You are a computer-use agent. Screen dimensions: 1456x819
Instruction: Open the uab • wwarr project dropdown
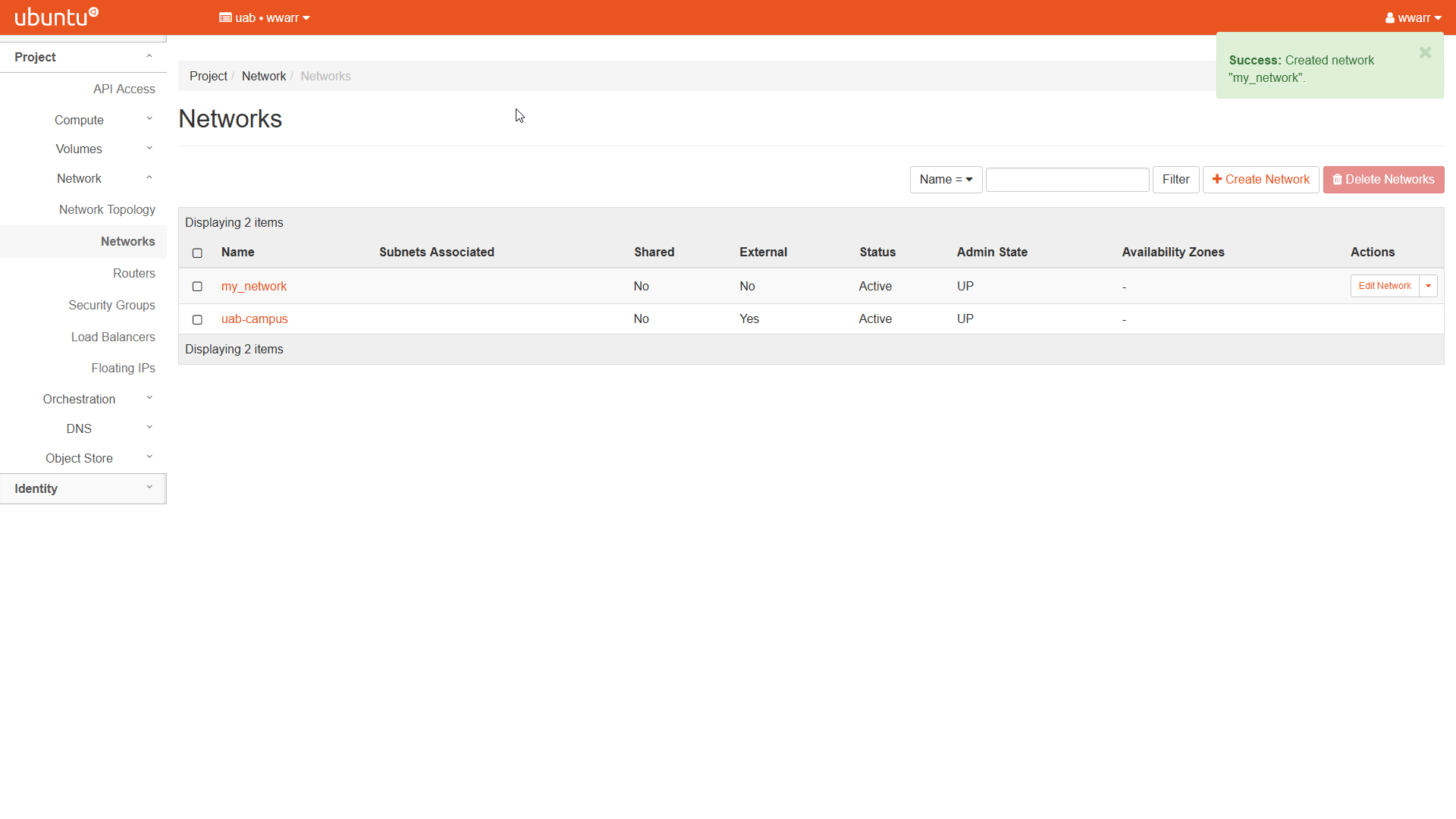point(265,17)
